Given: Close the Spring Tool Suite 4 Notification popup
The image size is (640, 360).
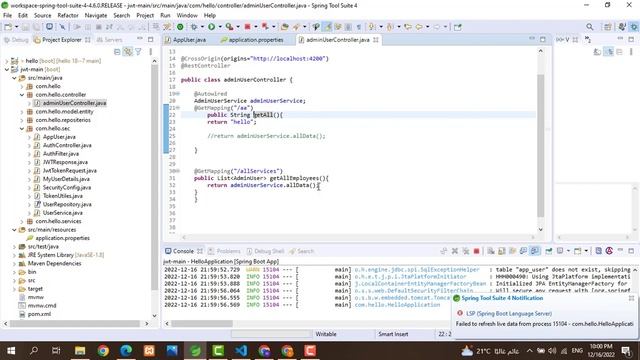Looking at the screenshot, I should [631, 298].
